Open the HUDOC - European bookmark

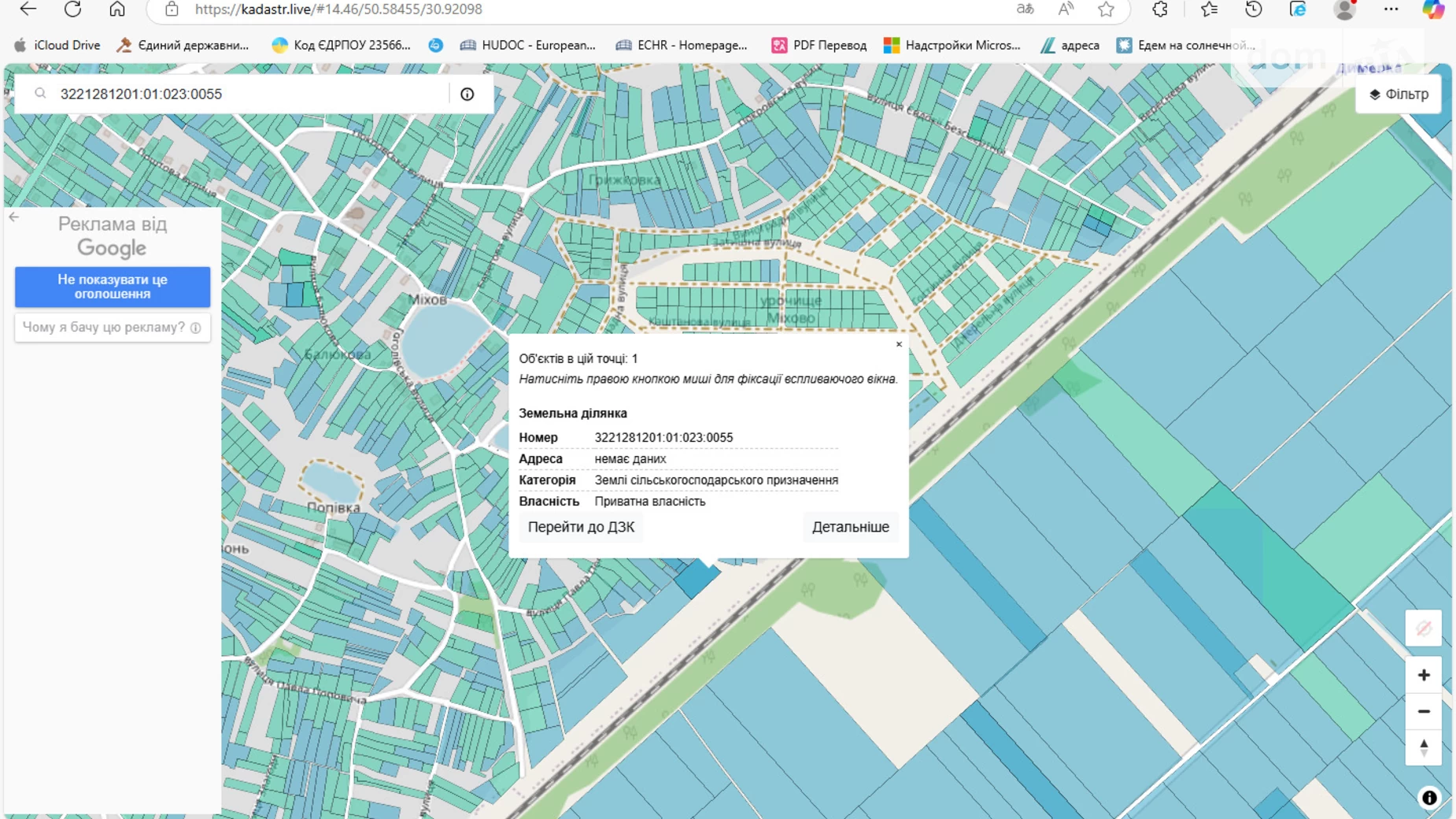pos(527,45)
